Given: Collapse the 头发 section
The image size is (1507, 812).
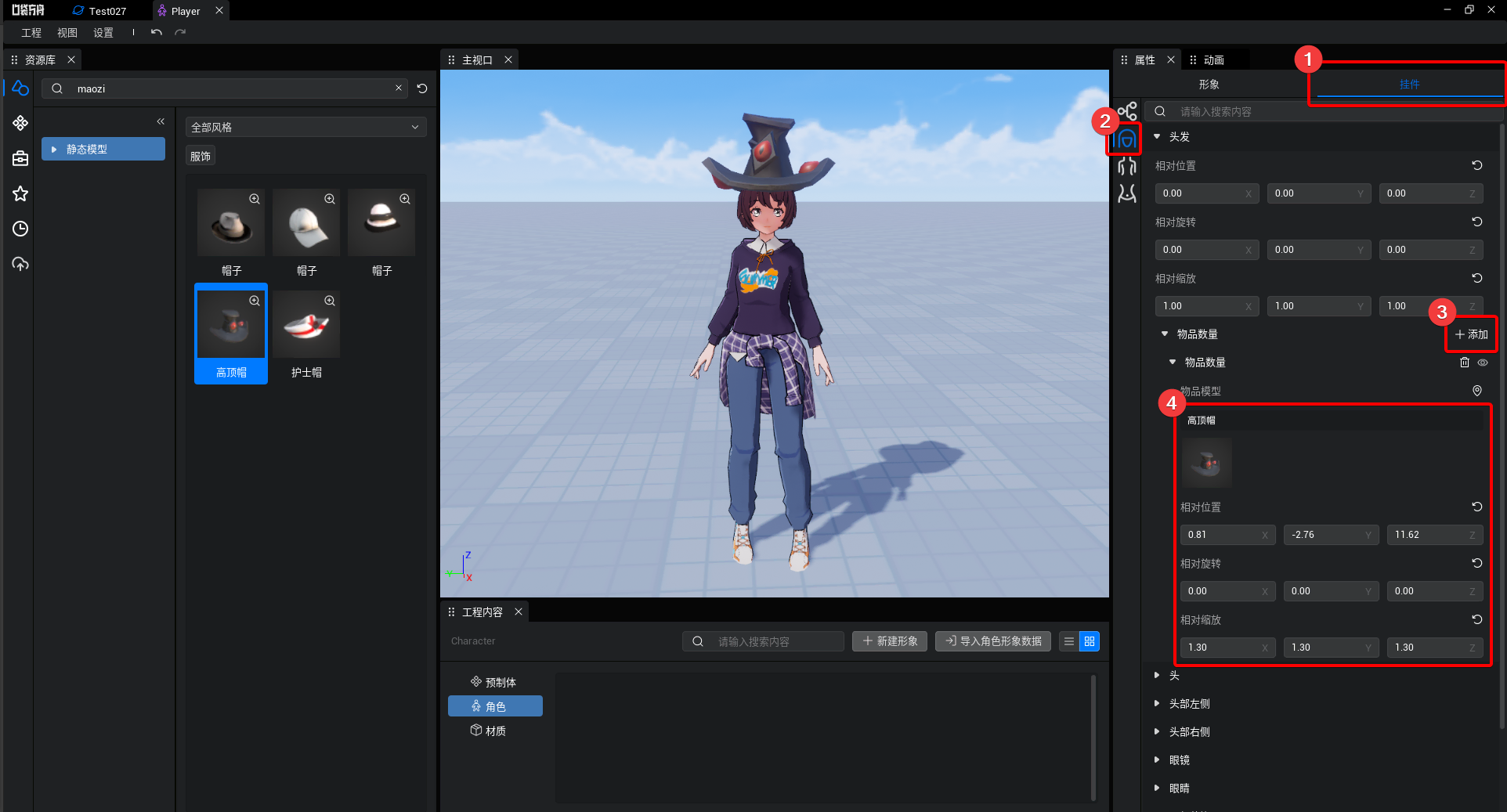Looking at the screenshot, I should (x=1157, y=136).
